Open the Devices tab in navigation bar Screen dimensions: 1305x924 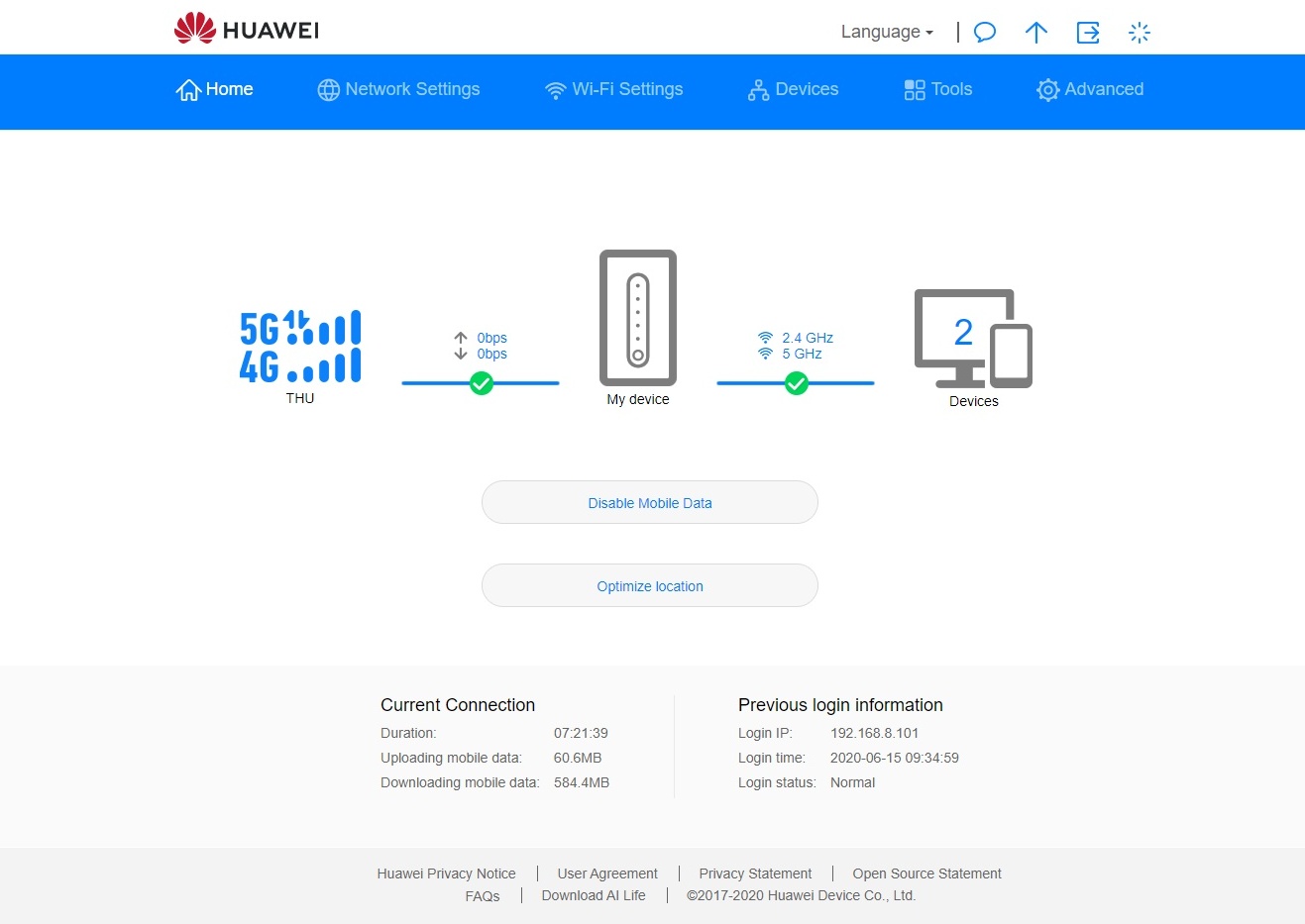click(x=793, y=89)
